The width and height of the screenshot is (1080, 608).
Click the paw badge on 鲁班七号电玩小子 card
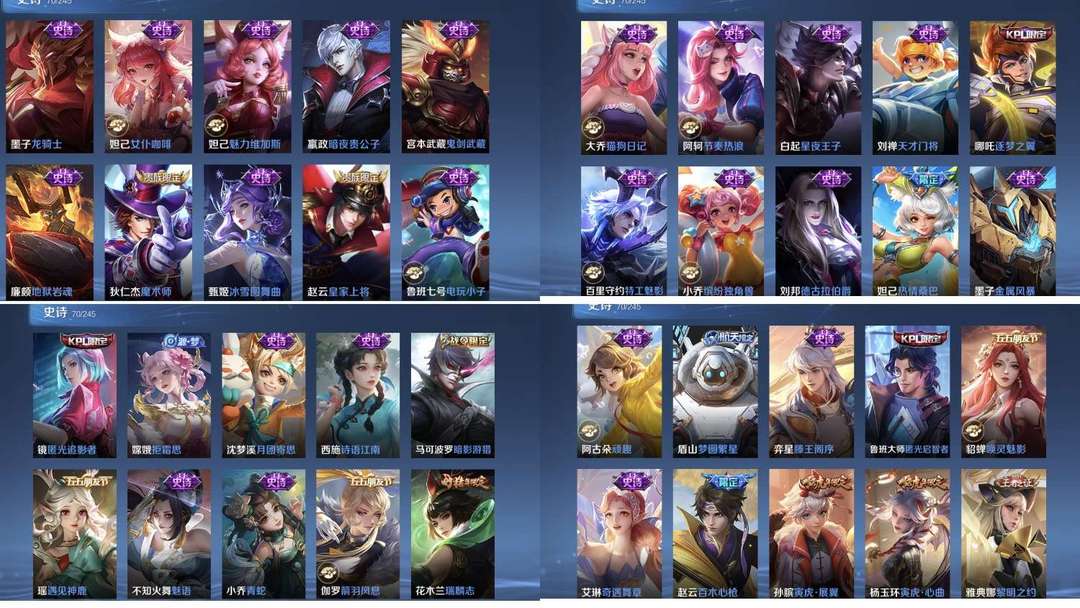tap(414, 273)
